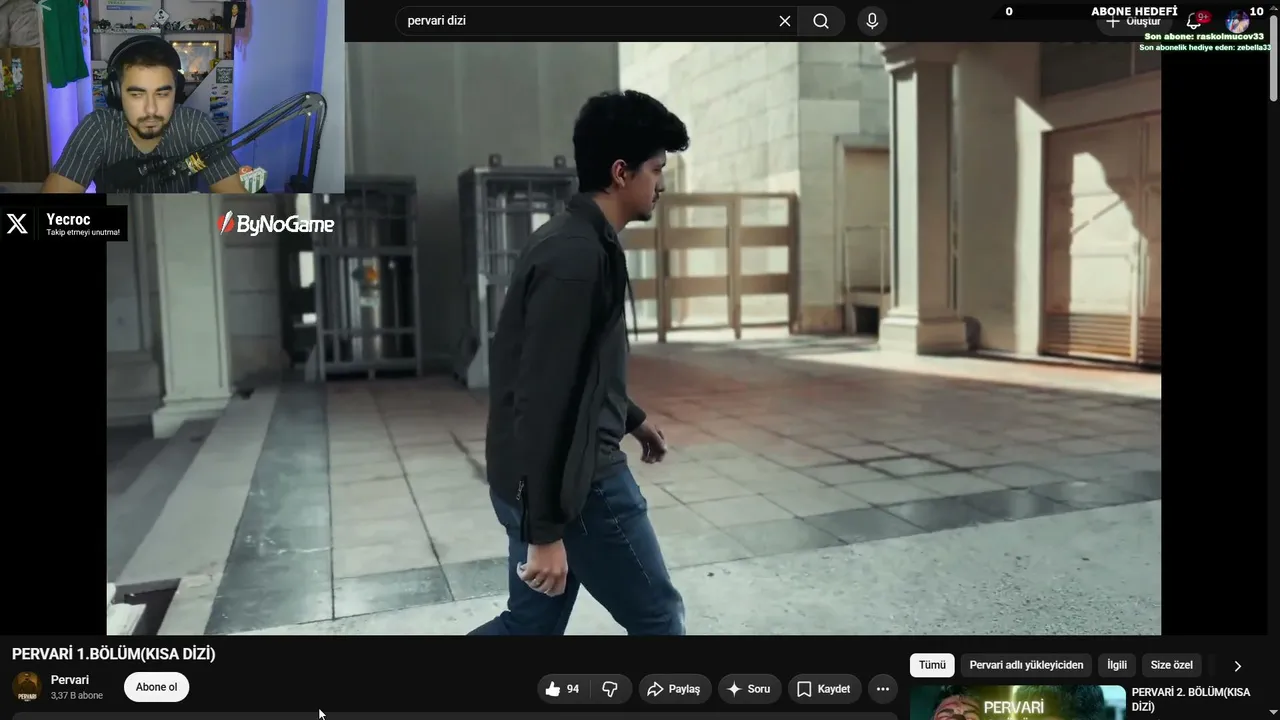Image resolution: width=1280 pixels, height=720 pixels.
Task: Click the PERVARİ 1.BÖLÜM(KISA DİZİ) title
Action: 114,654
